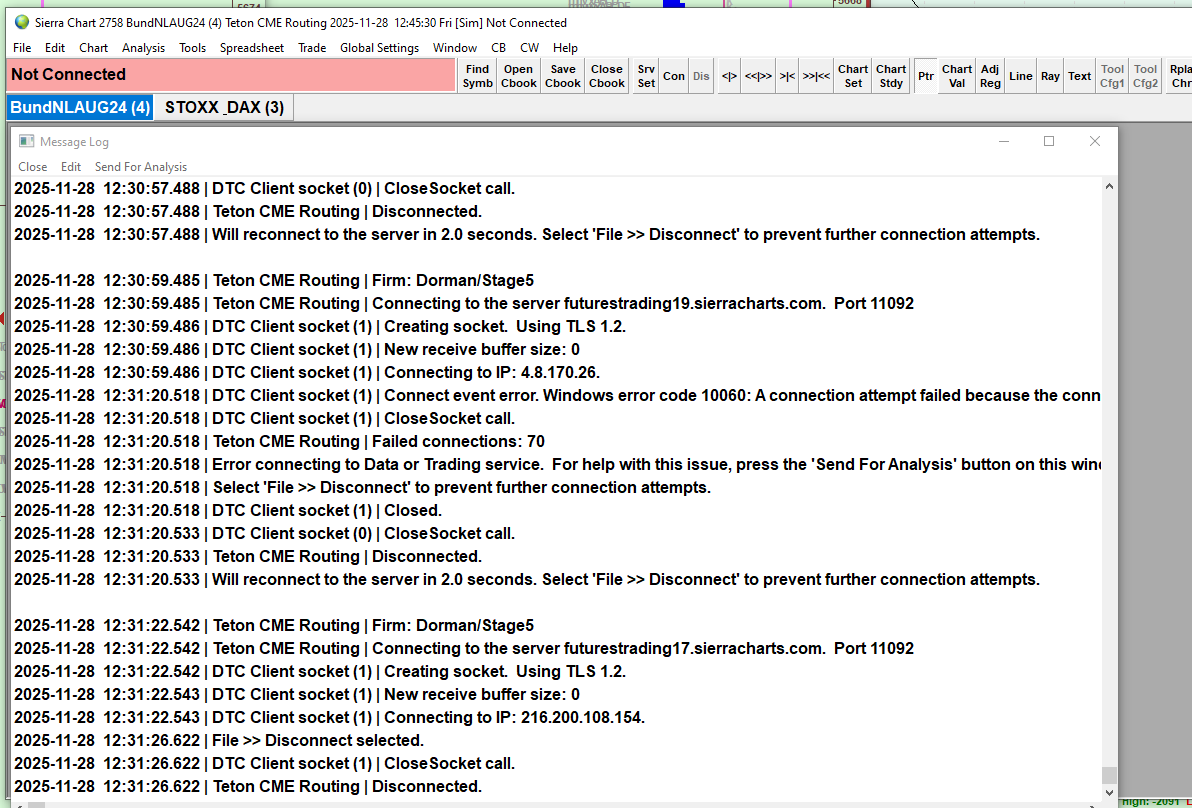Open Edit menu in Message Log

click(x=71, y=166)
